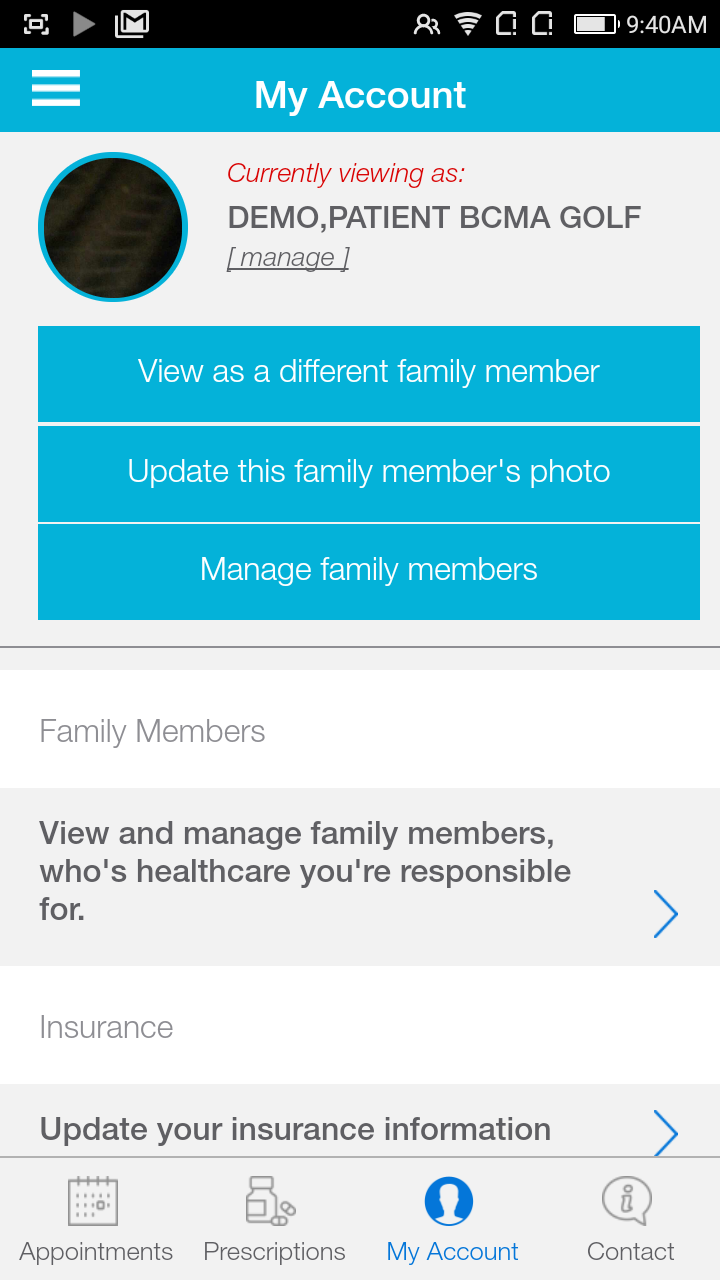This screenshot has height=1280, width=720.
Task: Tap the Play Store icon in status bar
Action: (84, 24)
